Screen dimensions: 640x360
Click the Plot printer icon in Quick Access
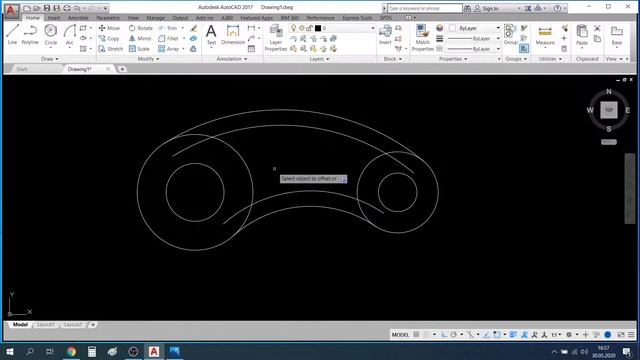click(x=67, y=8)
